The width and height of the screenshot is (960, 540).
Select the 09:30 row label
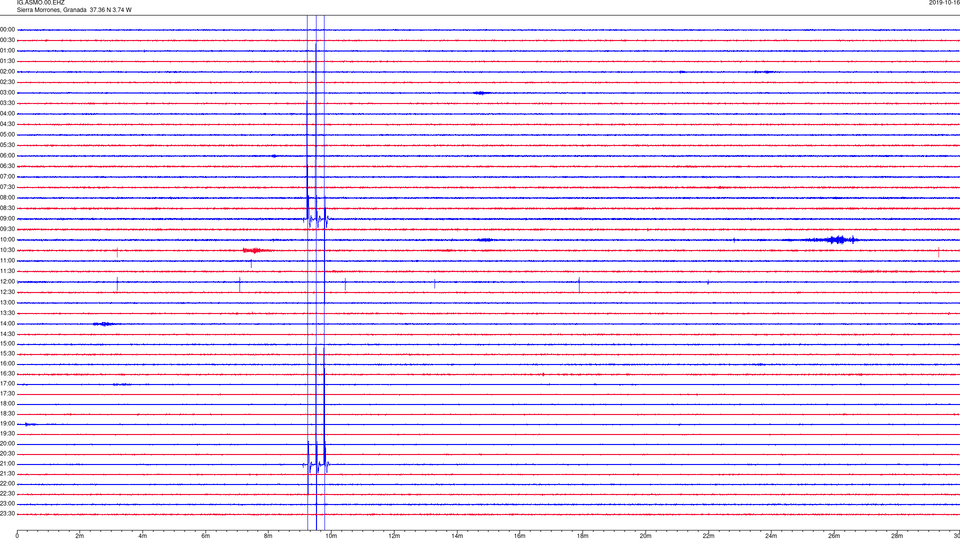(7, 229)
